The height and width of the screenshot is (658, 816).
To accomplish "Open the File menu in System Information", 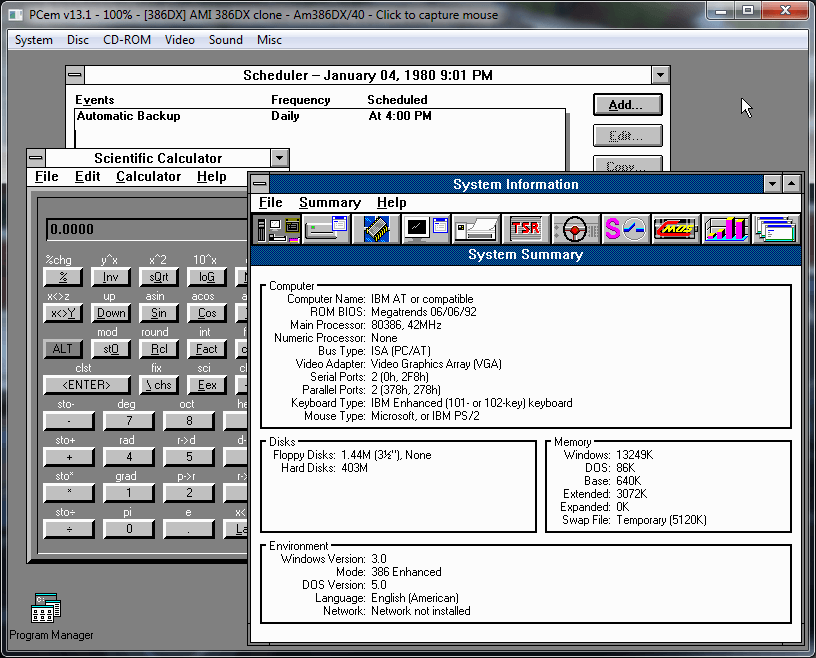I will click(271, 203).
